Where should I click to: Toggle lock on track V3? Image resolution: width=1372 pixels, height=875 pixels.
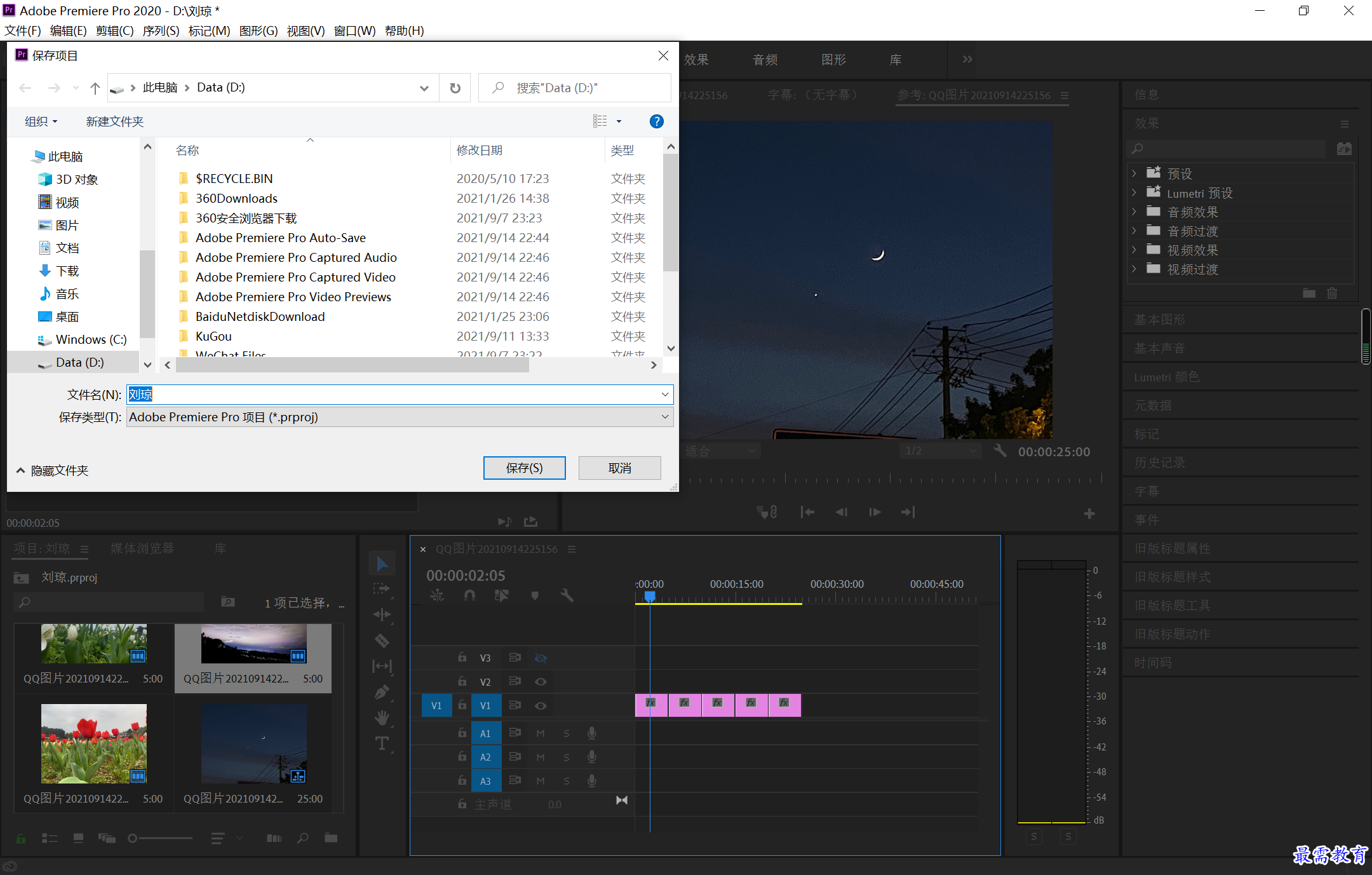click(x=462, y=657)
